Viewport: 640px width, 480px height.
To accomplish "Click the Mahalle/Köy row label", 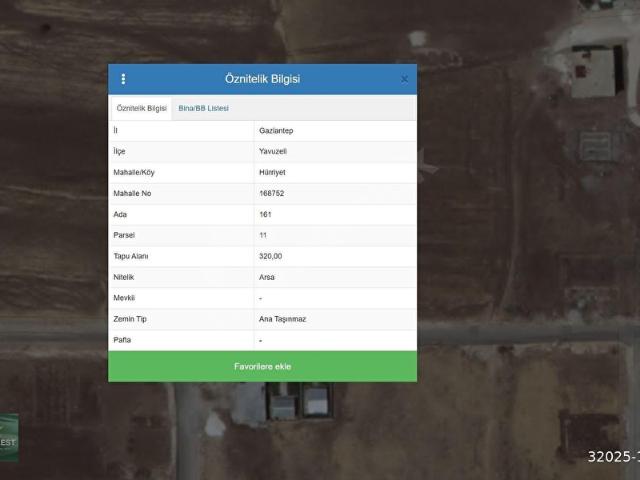I will click(134, 172).
